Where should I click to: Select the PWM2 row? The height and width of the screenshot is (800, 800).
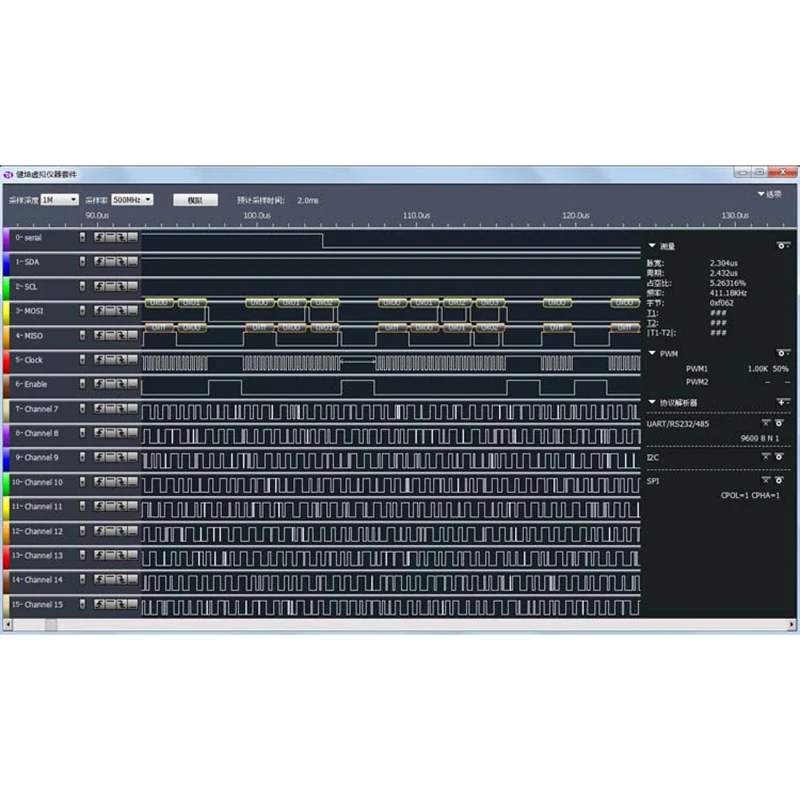tap(737, 382)
